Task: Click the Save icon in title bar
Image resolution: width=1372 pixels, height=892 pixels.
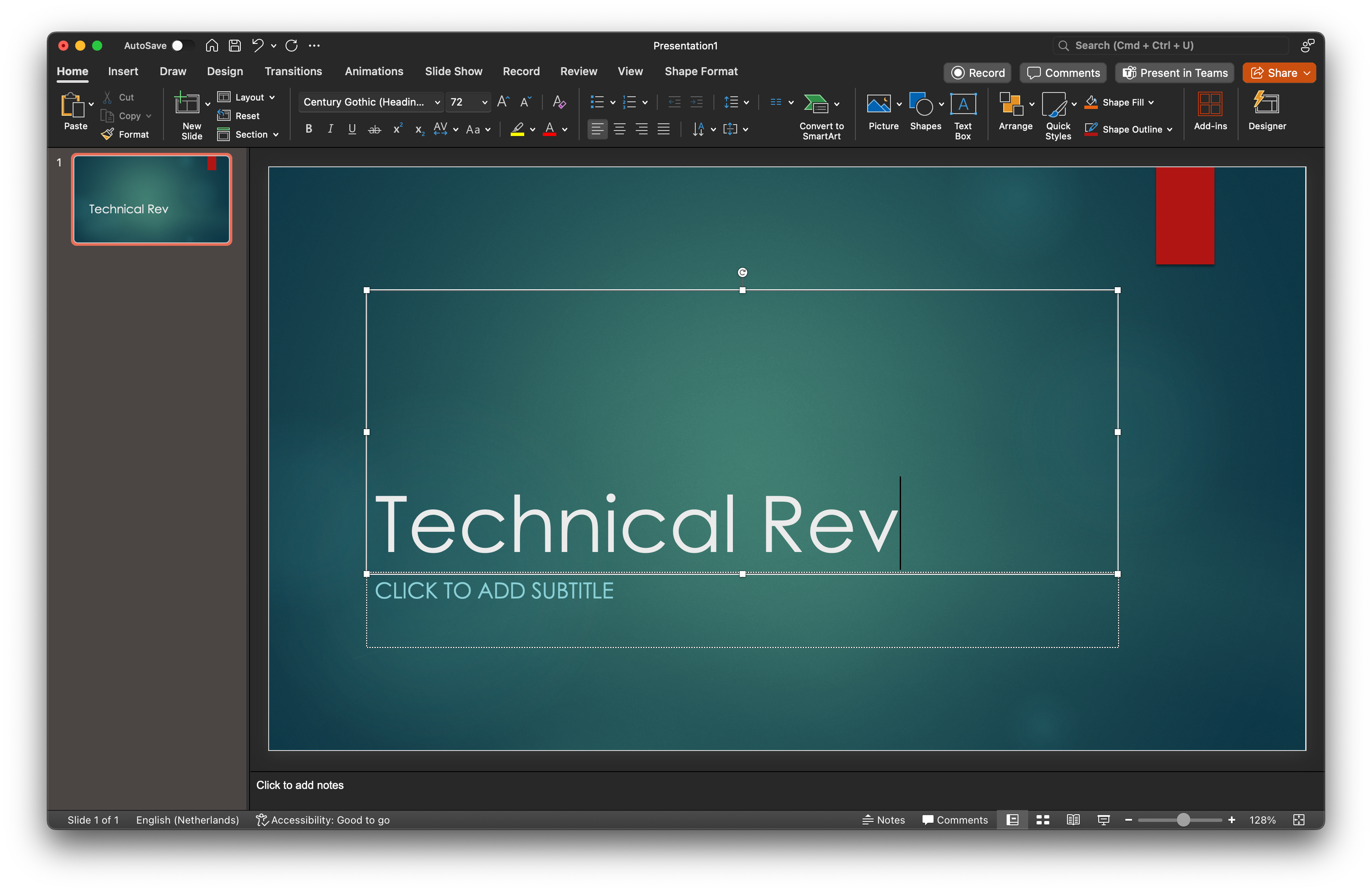Action: pos(234,46)
